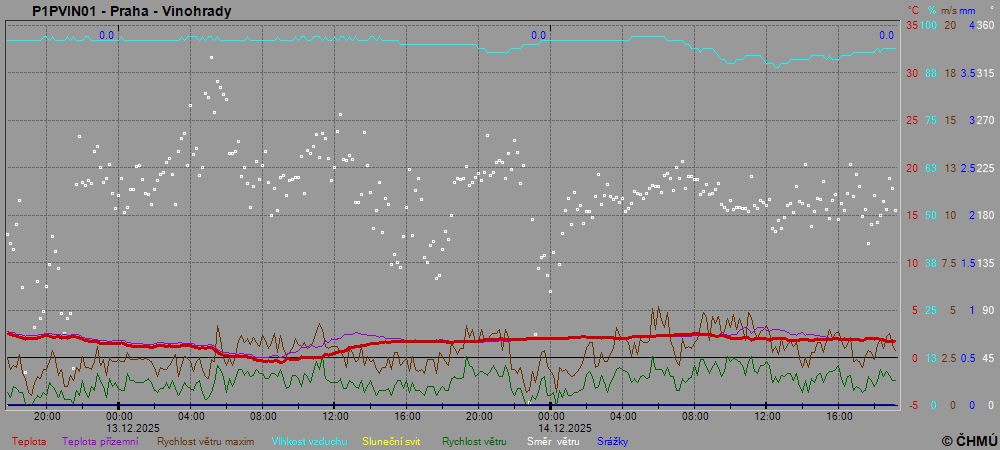Select the Rychlost větru maxim legend label
The width and height of the screenshot is (1000, 450).
point(205,441)
